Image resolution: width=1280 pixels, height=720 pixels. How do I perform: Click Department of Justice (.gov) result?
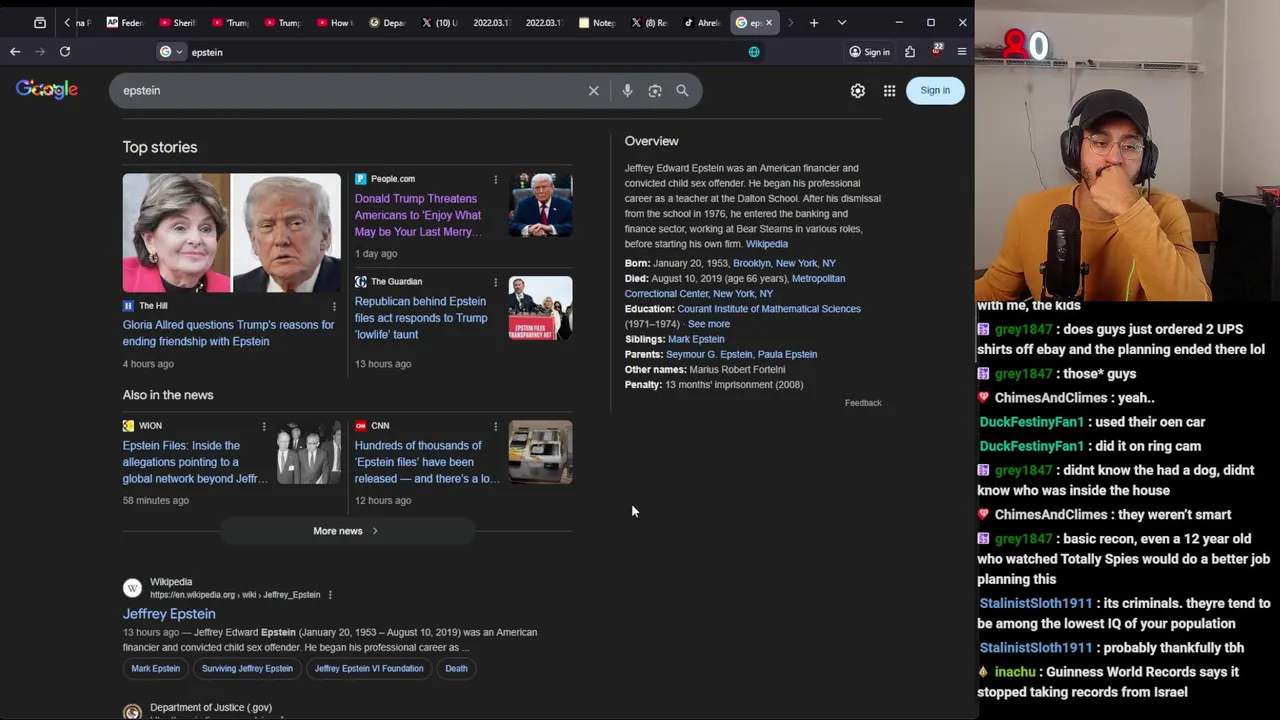[x=211, y=708]
